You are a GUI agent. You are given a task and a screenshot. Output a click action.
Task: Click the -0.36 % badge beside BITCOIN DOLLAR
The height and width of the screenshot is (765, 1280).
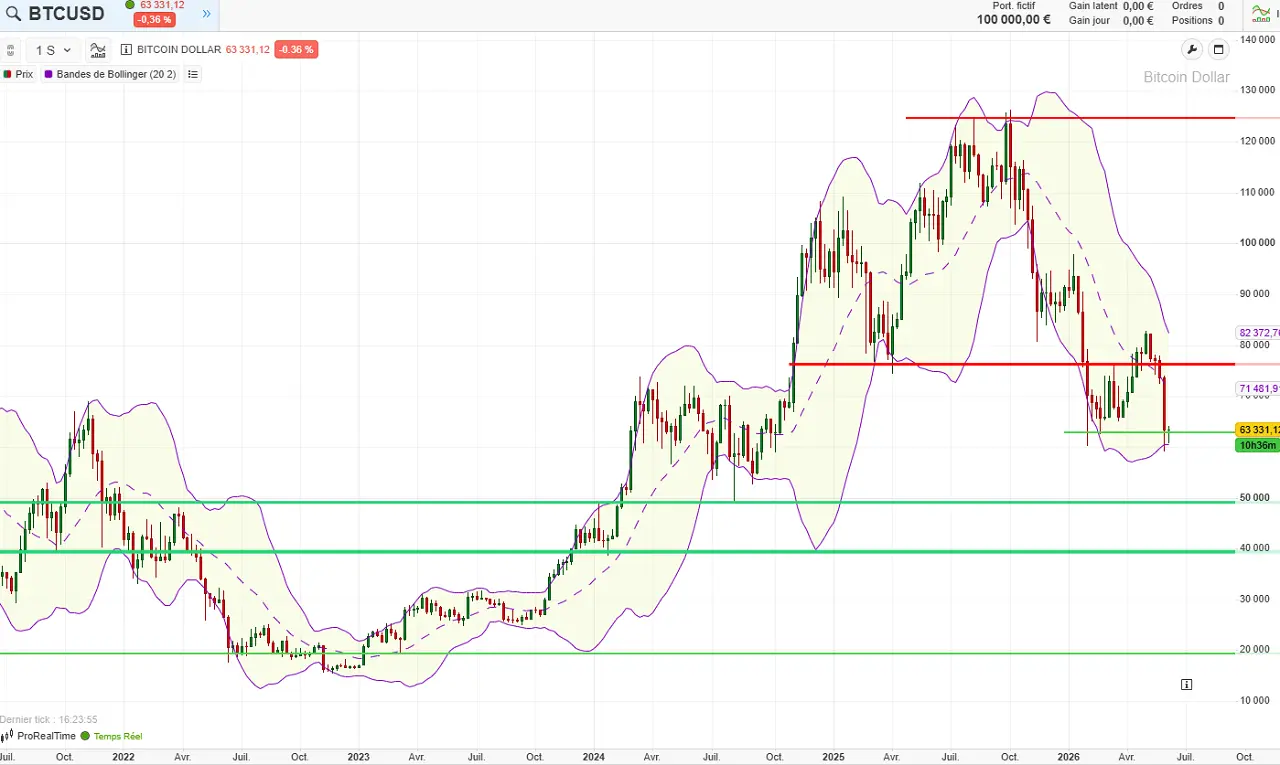click(296, 49)
